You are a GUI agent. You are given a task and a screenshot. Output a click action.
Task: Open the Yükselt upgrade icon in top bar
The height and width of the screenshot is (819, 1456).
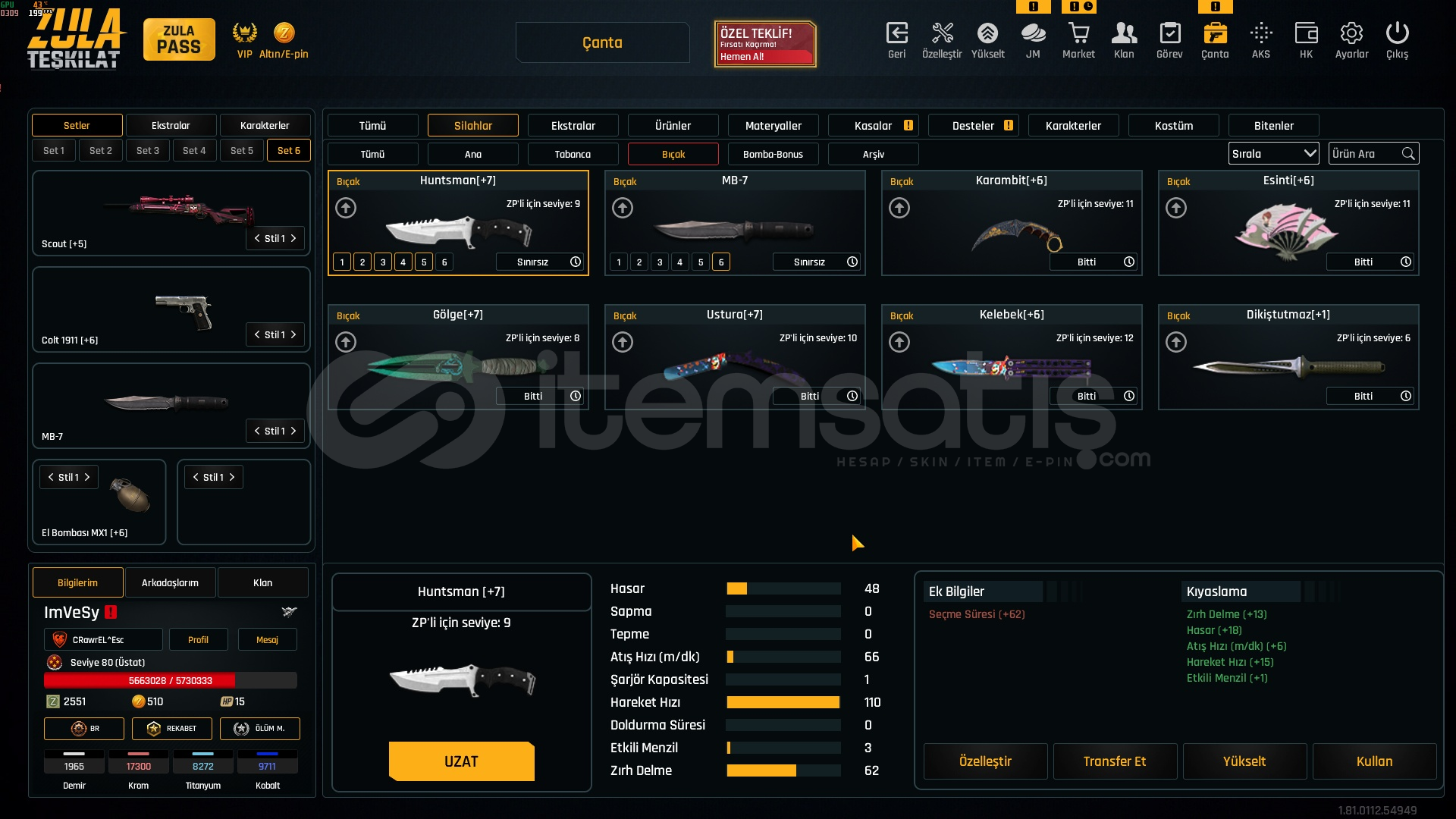[x=987, y=33]
